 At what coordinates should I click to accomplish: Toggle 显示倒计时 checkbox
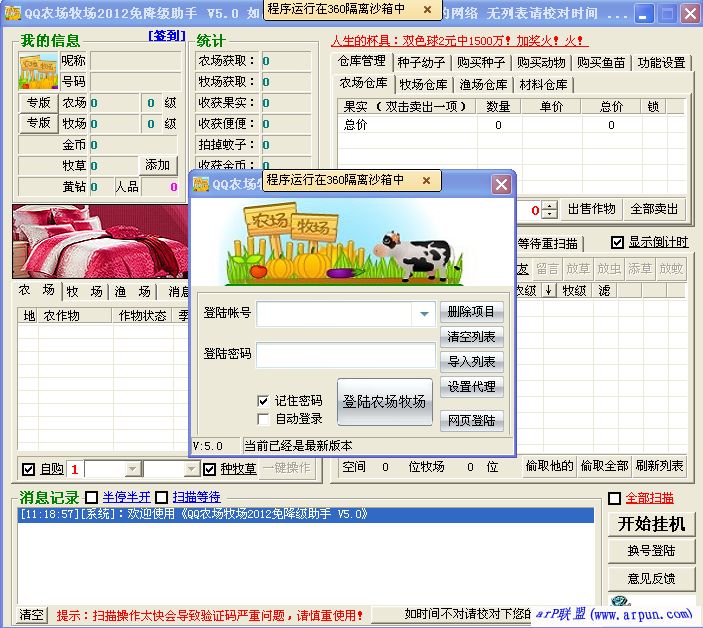pos(617,243)
